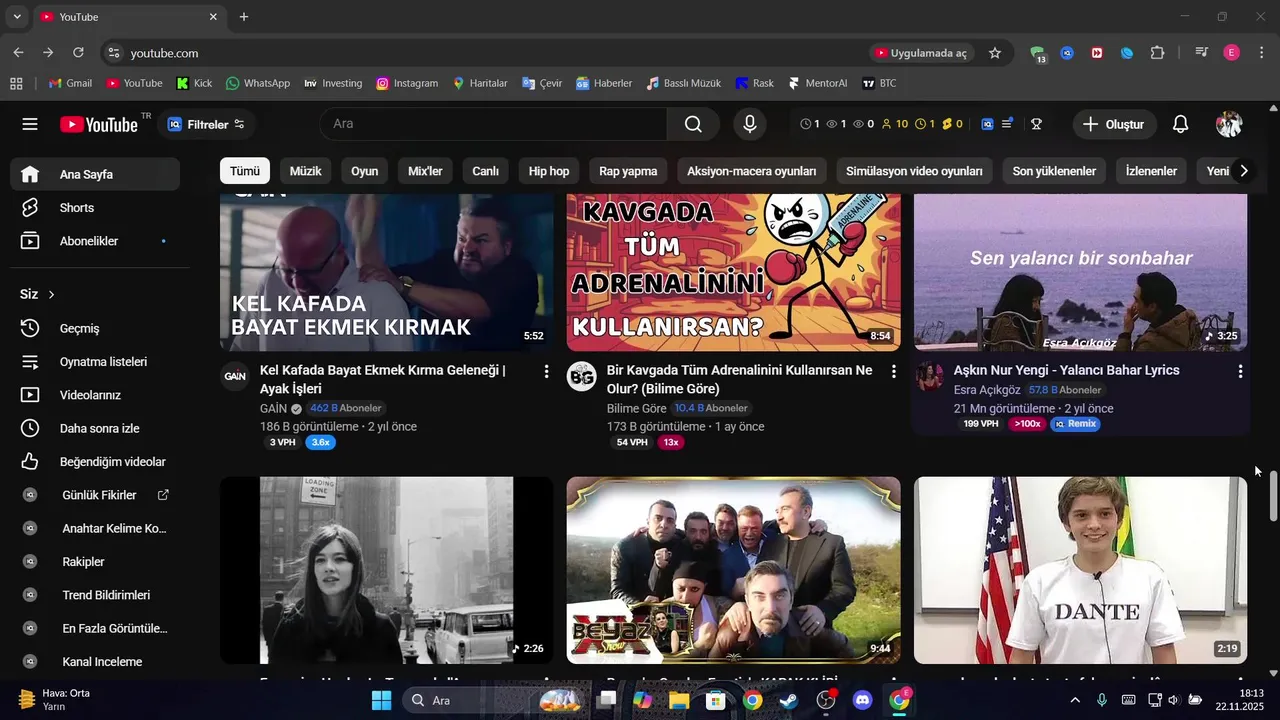Select the Son yüklenenler chip
1280x720 pixels.
[x=1054, y=171]
